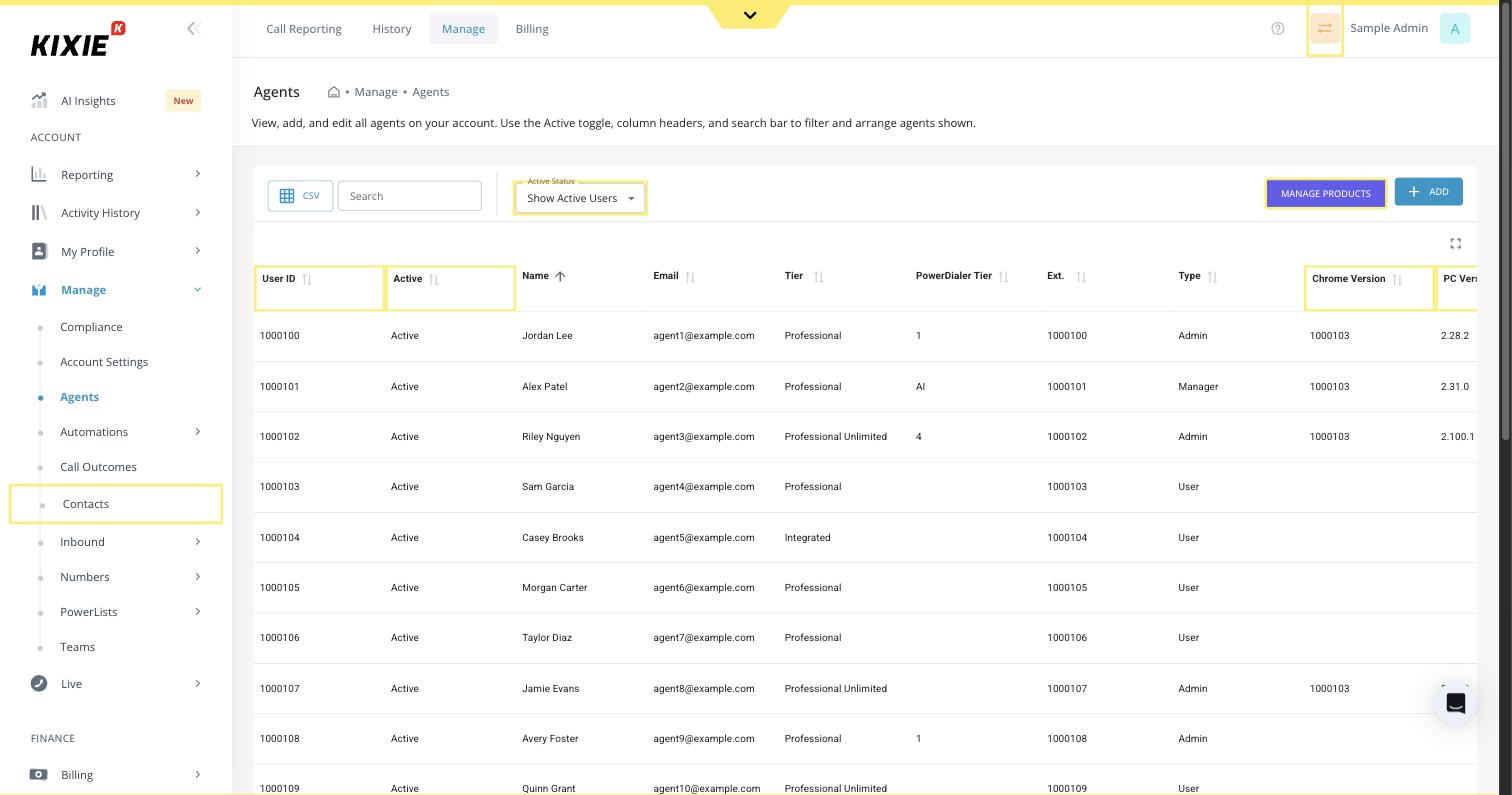
Task: Sort by Type column arrows
Action: coord(1213,277)
